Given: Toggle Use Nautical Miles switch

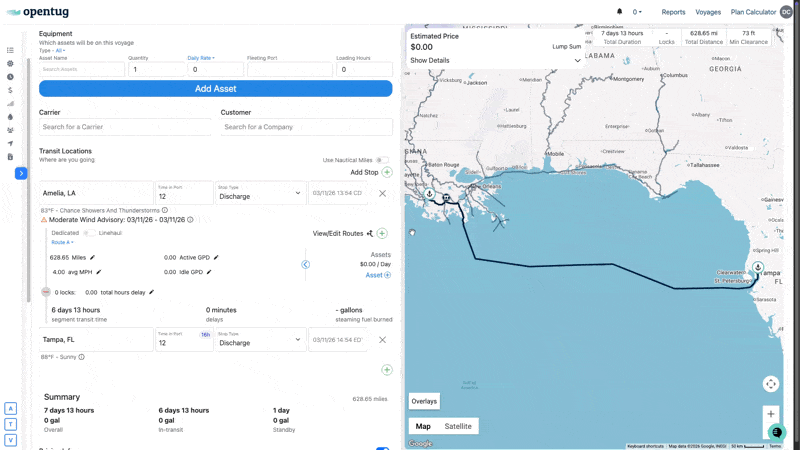Looking at the screenshot, I should pyautogui.click(x=382, y=160).
